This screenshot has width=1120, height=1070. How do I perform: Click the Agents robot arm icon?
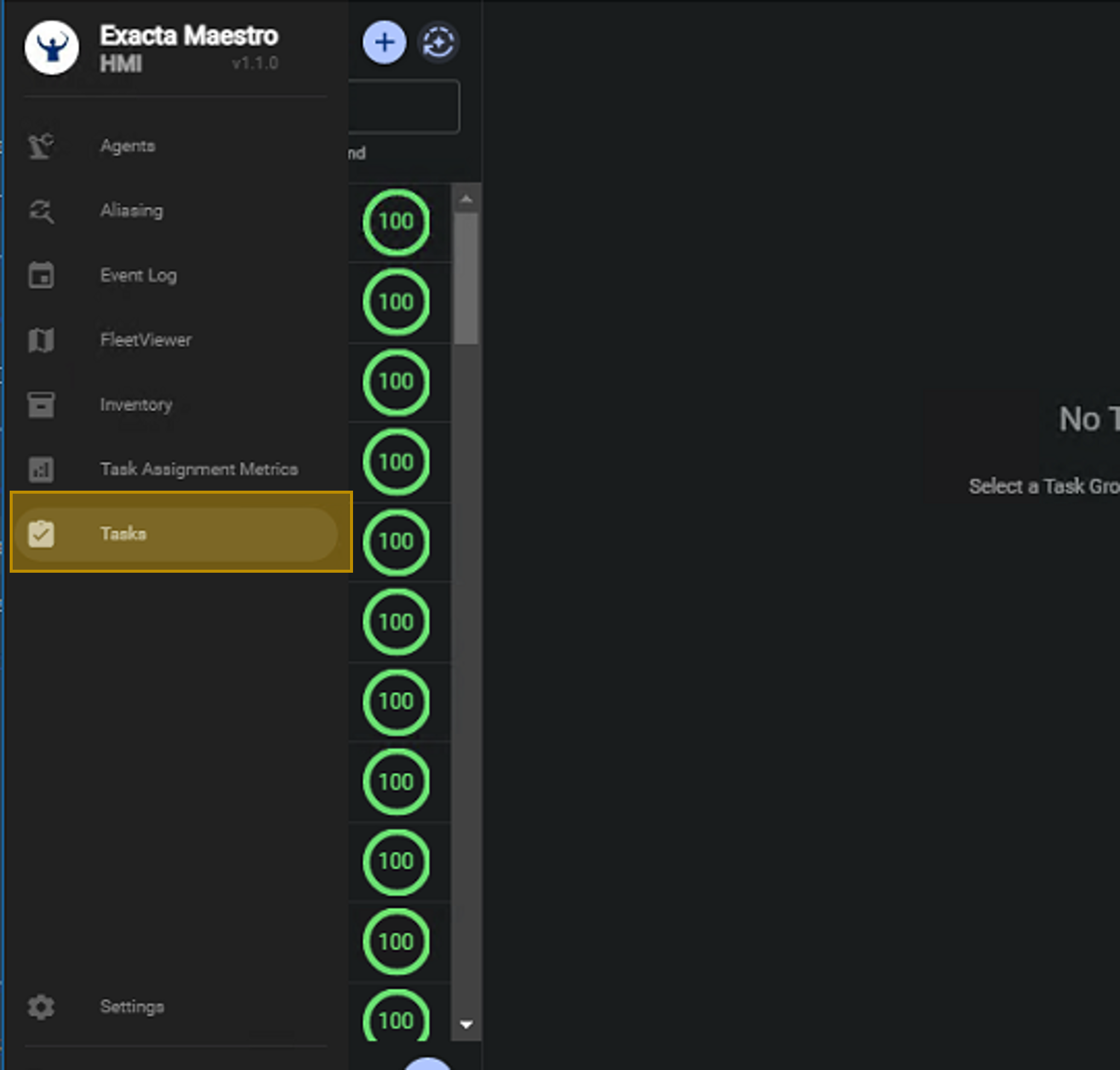coord(41,146)
